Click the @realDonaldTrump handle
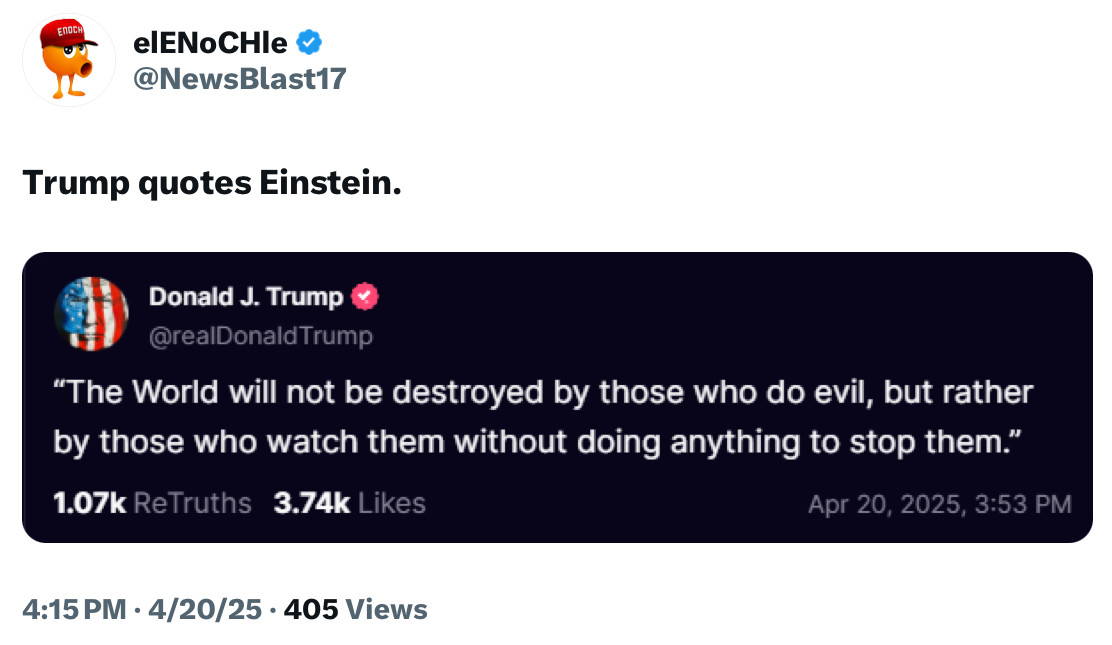1112x645 pixels. click(x=260, y=336)
